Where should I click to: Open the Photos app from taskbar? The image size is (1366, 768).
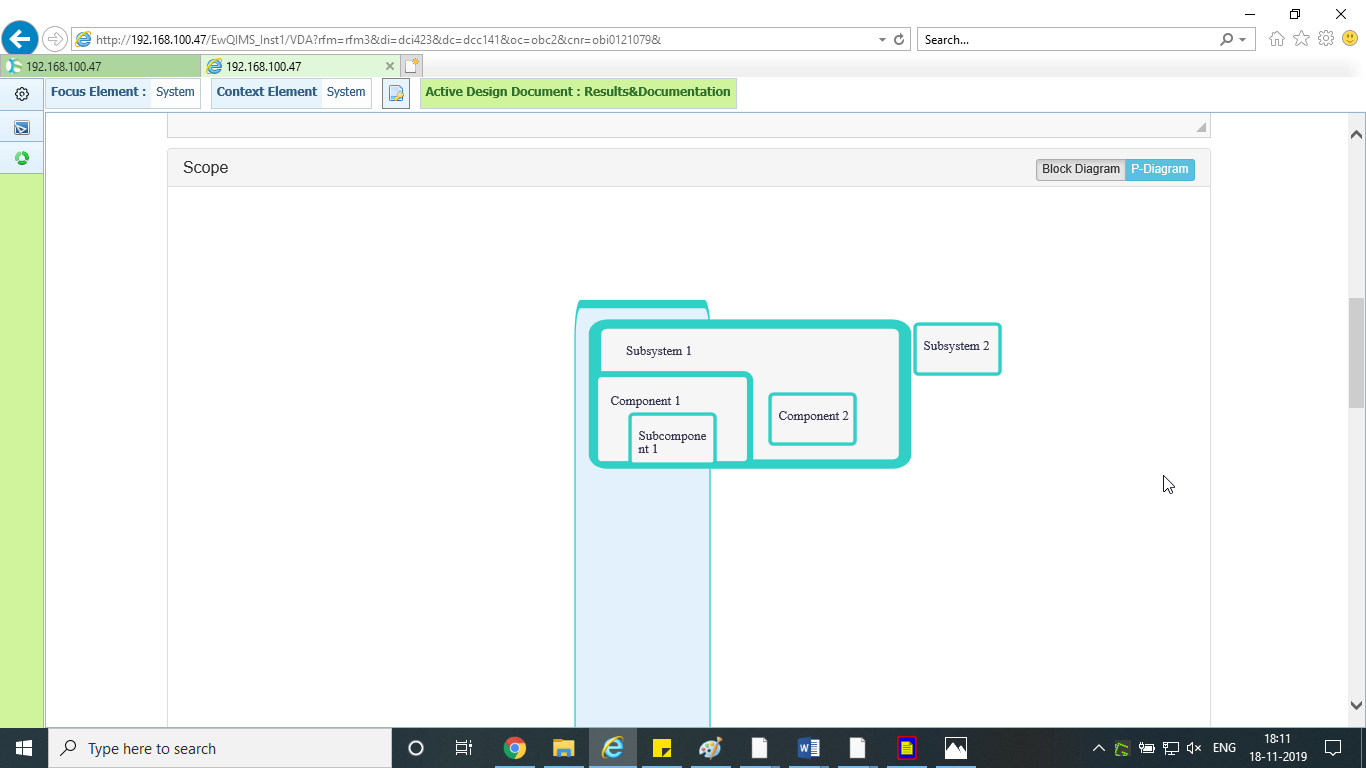pos(956,748)
